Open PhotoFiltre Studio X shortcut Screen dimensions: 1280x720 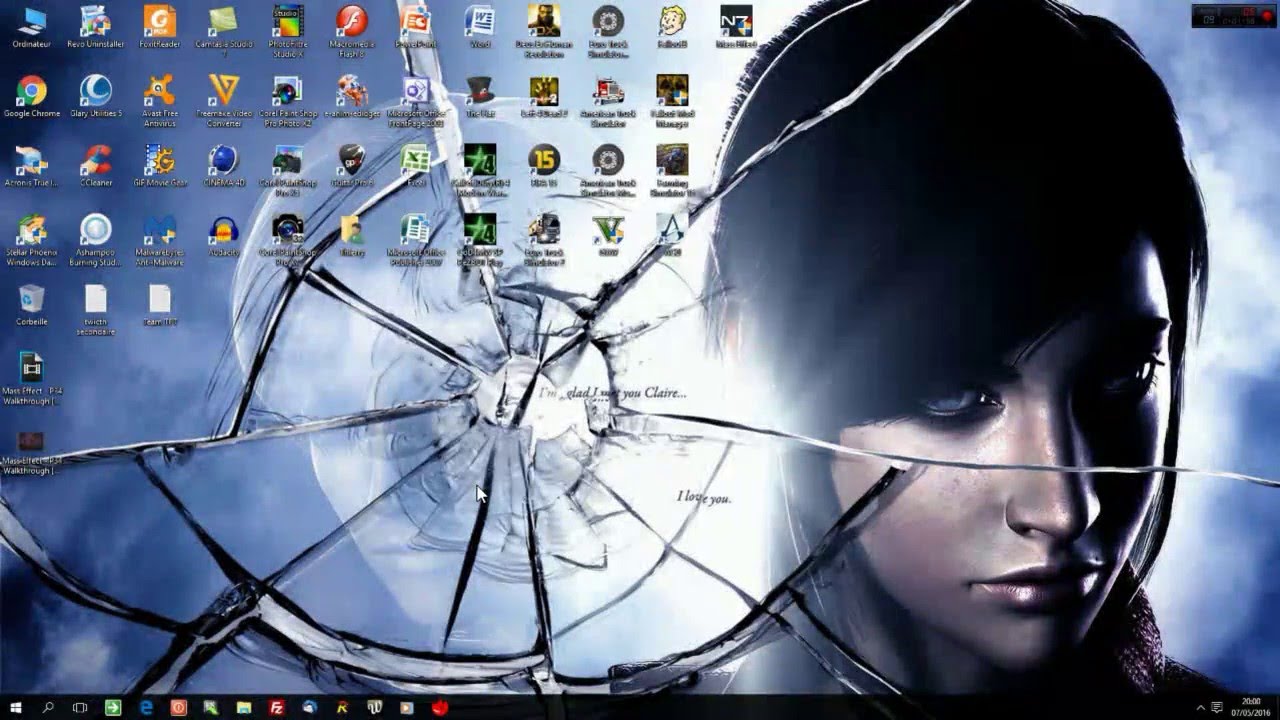288,31
